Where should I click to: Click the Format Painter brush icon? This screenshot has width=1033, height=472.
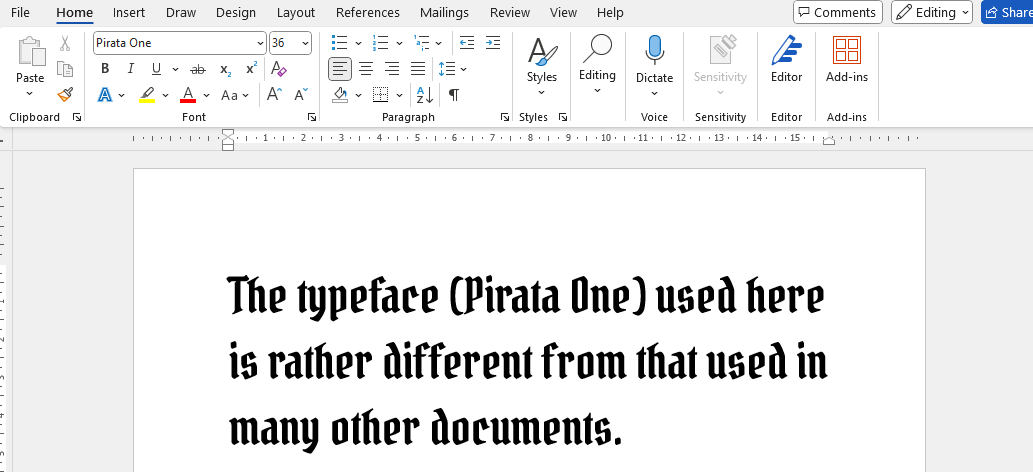(65, 95)
